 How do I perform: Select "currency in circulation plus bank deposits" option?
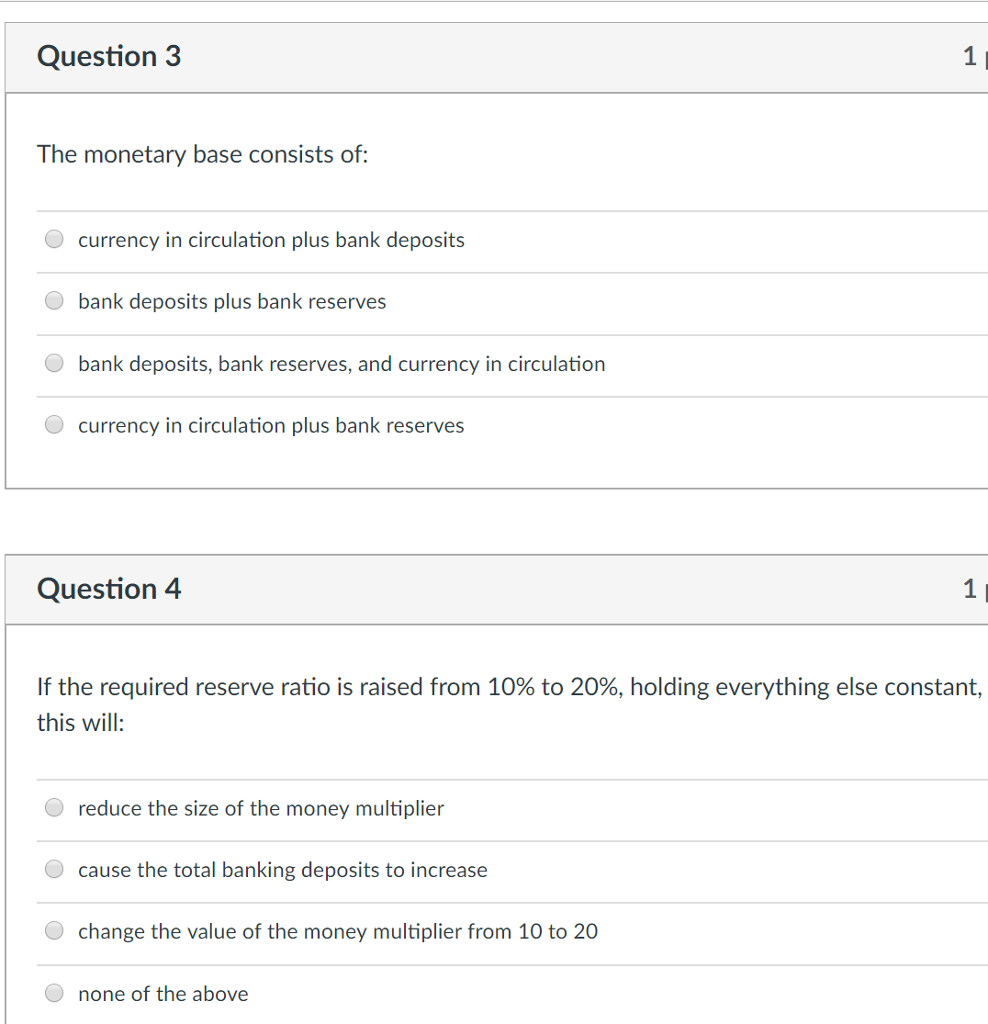54,238
